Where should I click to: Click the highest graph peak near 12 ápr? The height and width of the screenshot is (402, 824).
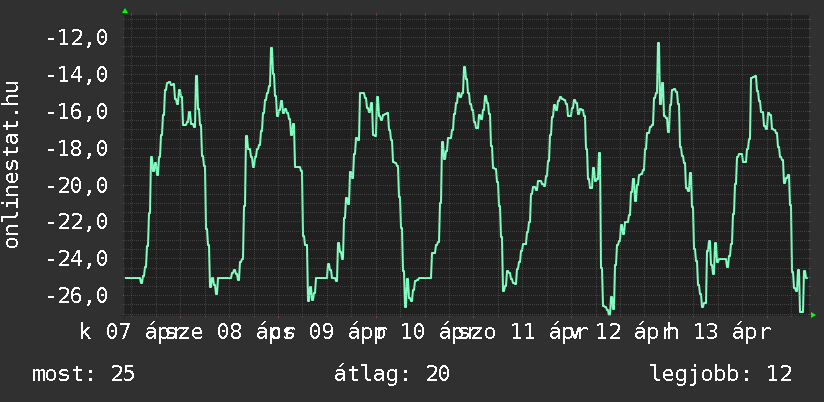[x=658, y=44]
